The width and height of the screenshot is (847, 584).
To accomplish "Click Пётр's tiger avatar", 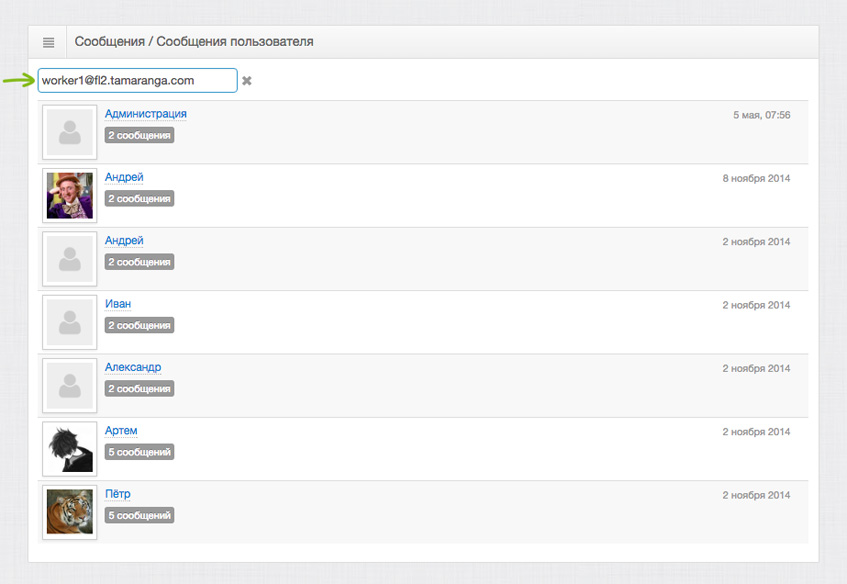I will pyautogui.click(x=70, y=512).
